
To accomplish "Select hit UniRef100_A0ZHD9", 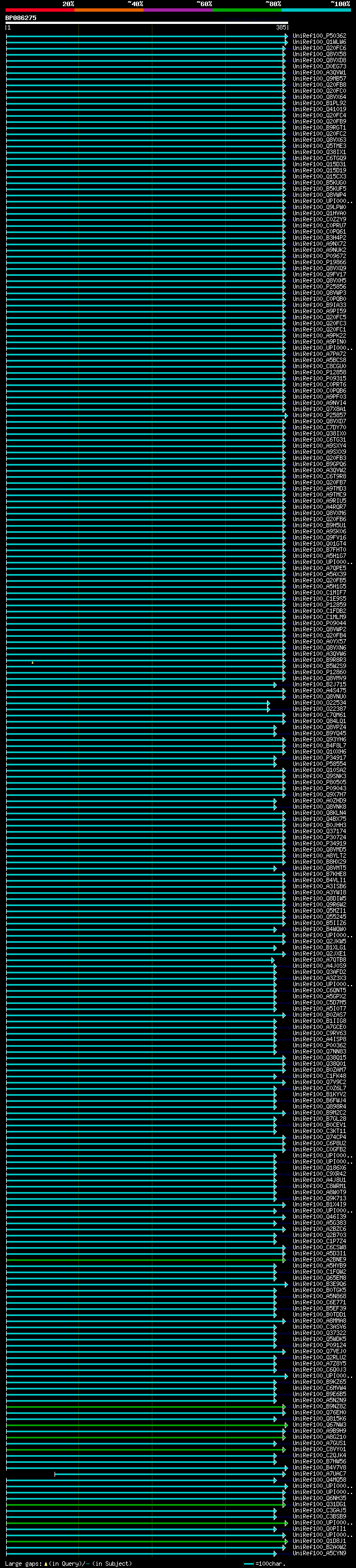I will click(319, 800).
